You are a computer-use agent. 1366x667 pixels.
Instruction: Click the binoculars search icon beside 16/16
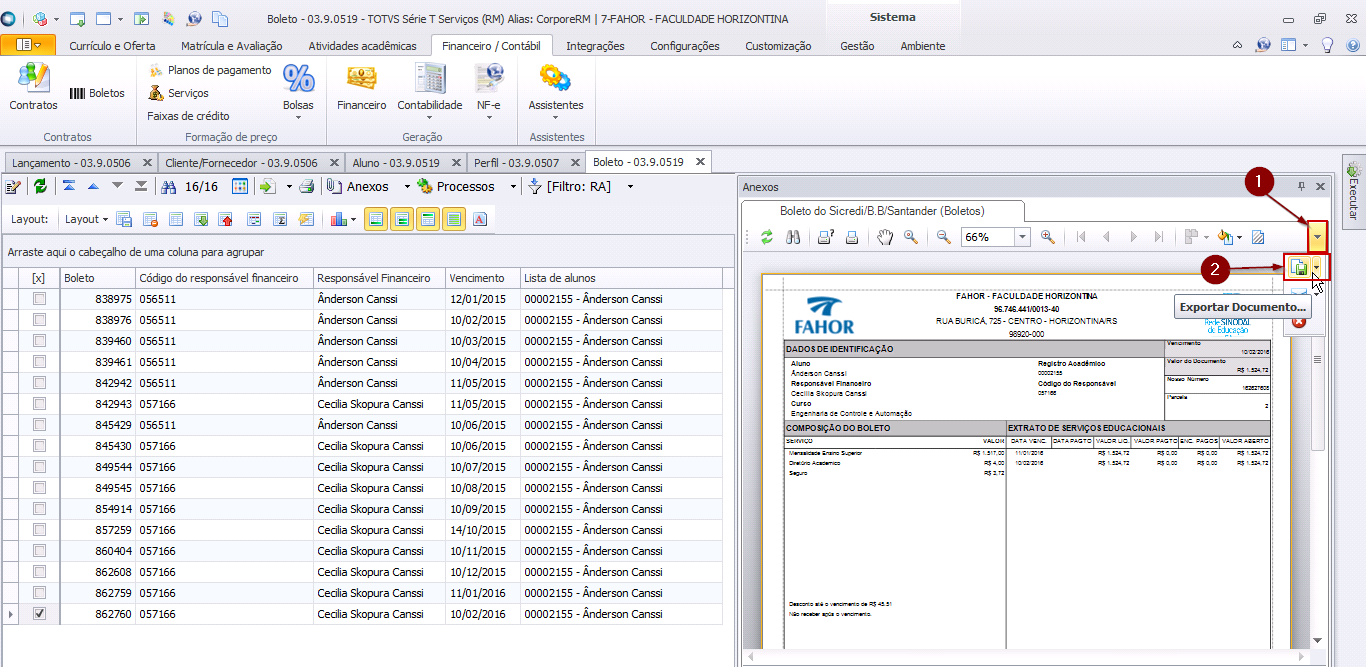169,186
